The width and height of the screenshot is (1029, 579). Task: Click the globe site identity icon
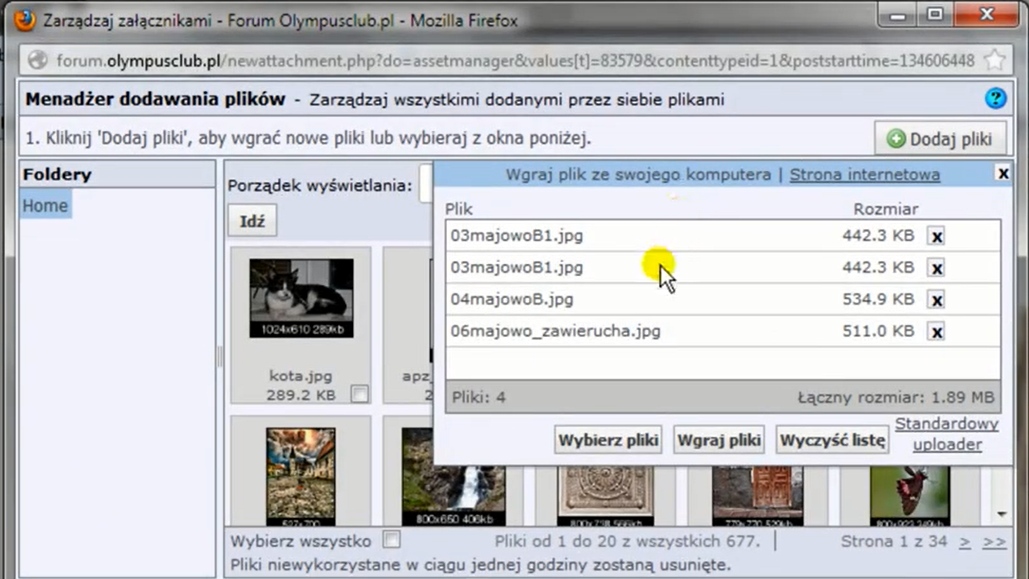click(x=38, y=60)
